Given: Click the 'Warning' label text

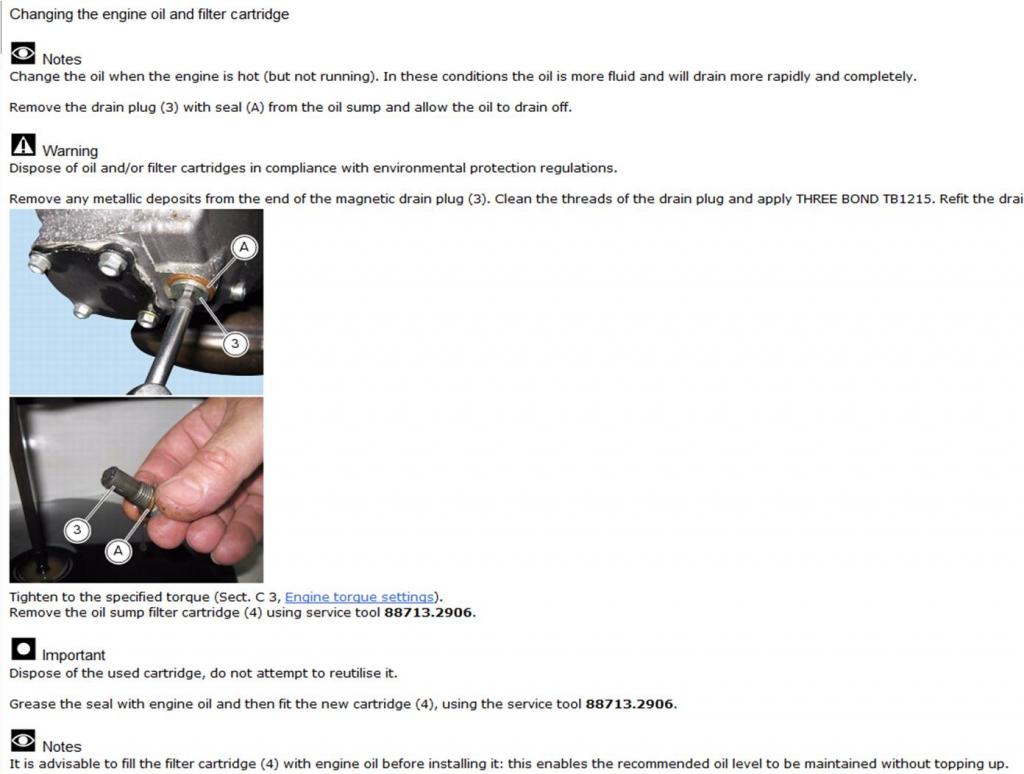Looking at the screenshot, I should click(x=70, y=151).
